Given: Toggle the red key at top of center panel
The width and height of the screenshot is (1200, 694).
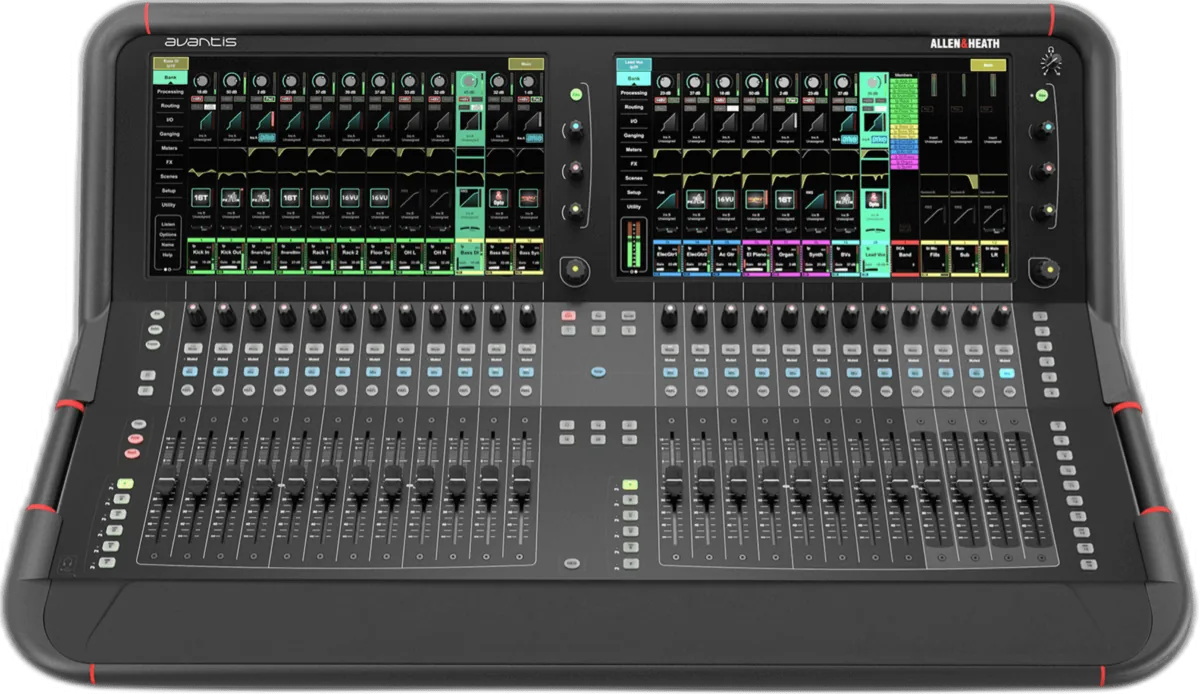Looking at the screenshot, I should tap(569, 316).
